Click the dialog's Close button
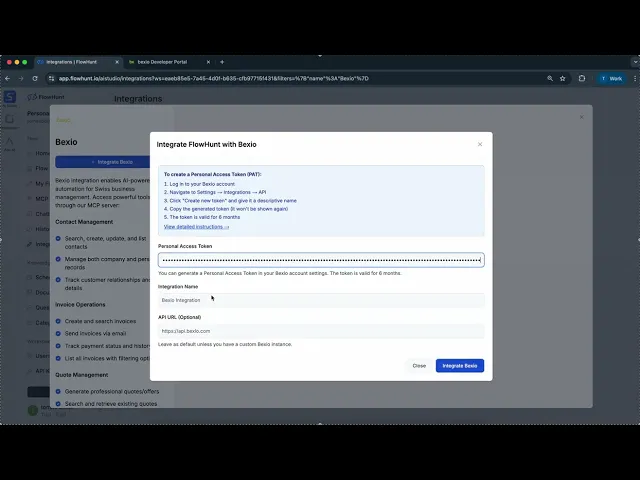Viewport: 640px width, 480px height. (x=419, y=366)
